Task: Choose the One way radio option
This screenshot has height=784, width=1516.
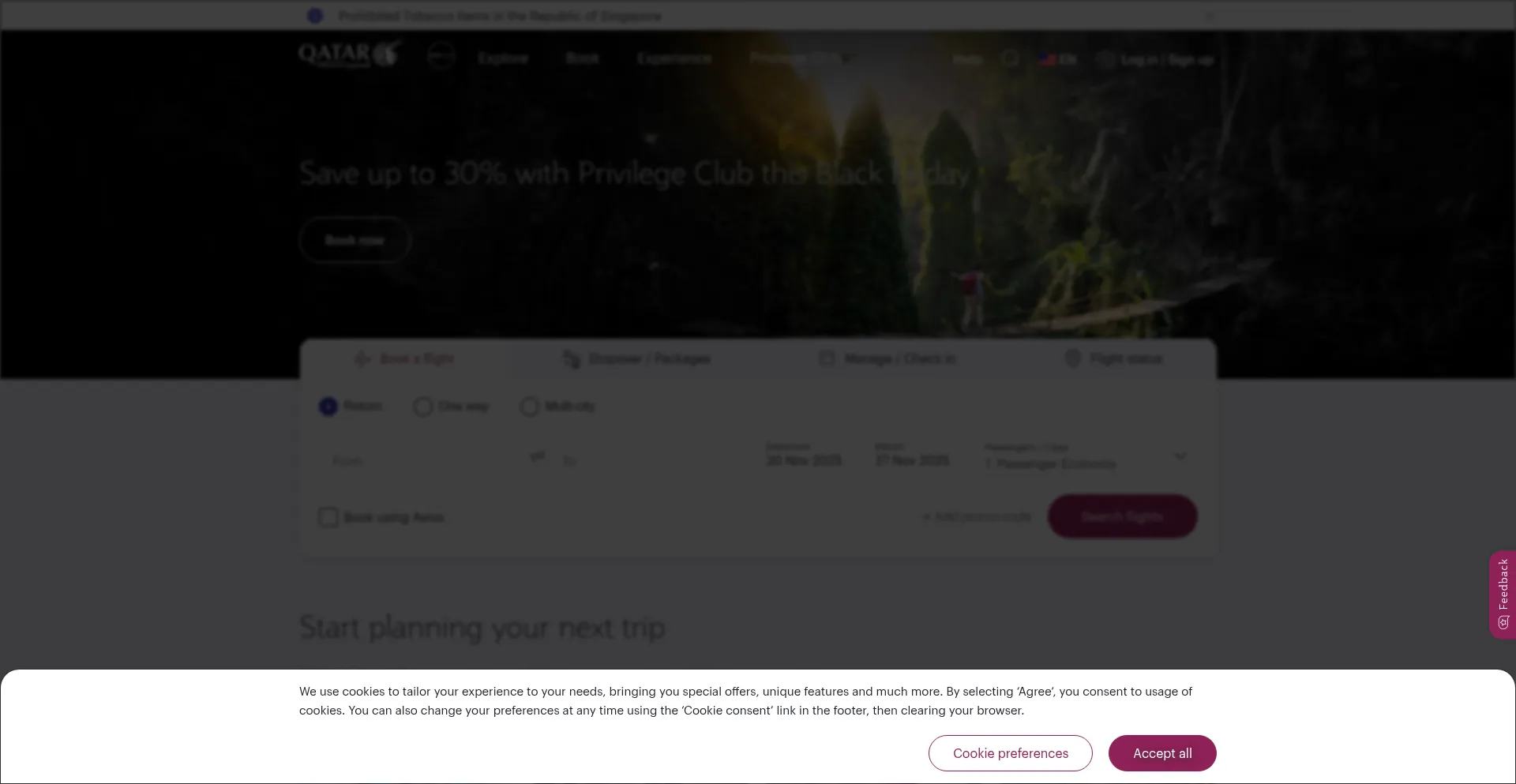Action: [x=423, y=407]
